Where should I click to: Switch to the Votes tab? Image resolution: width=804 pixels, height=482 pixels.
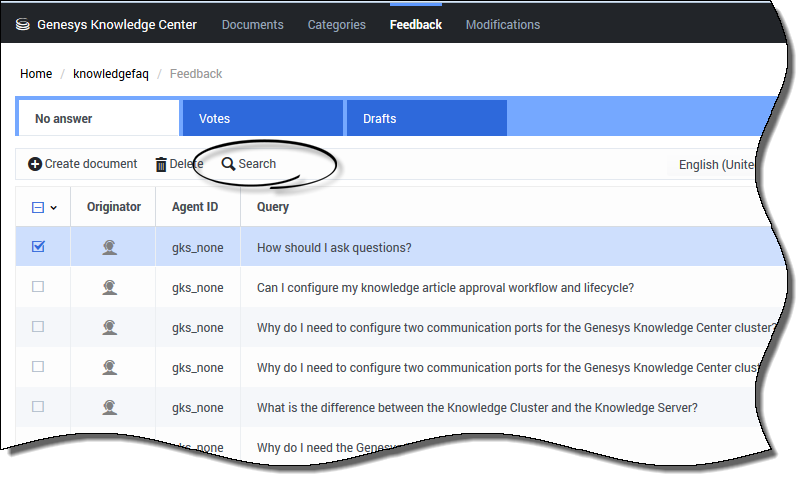coord(214,119)
